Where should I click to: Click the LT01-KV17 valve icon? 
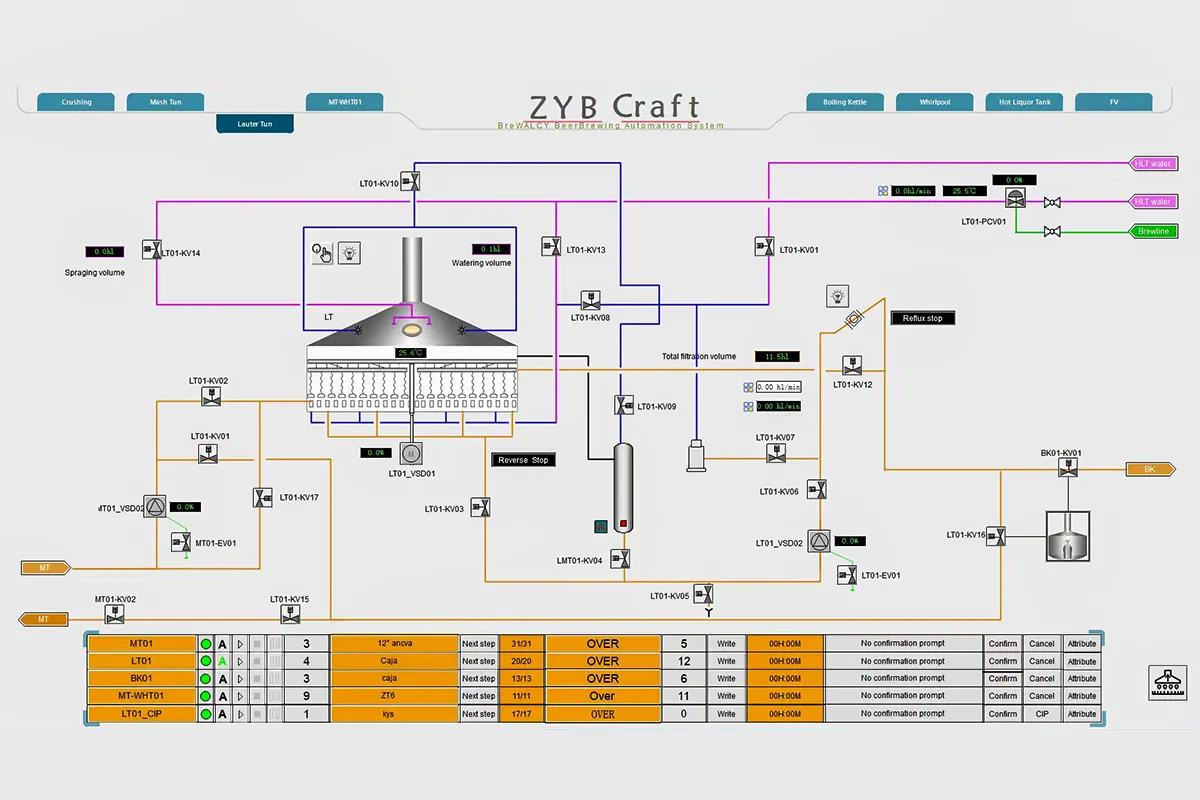pyautogui.click(x=262, y=497)
